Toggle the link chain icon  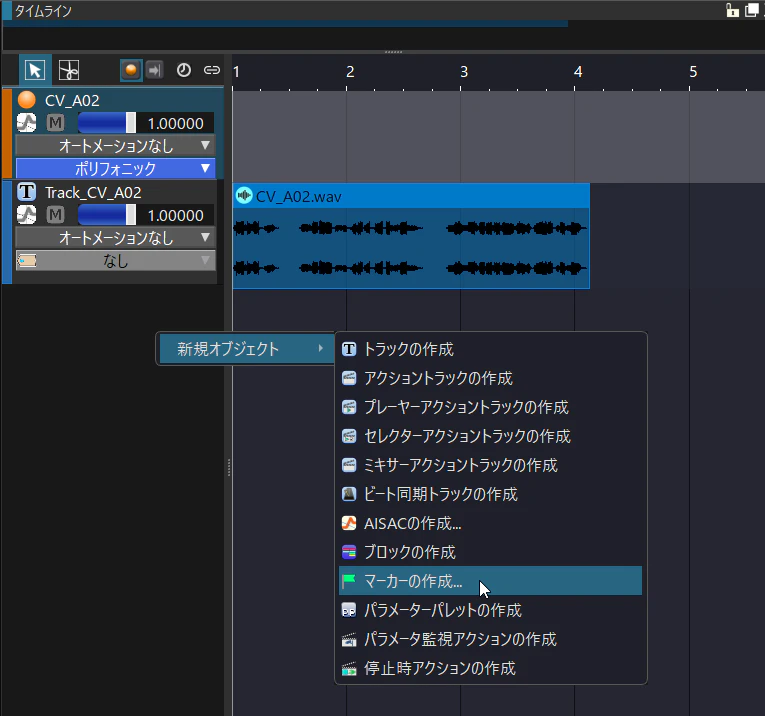(x=212, y=70)
